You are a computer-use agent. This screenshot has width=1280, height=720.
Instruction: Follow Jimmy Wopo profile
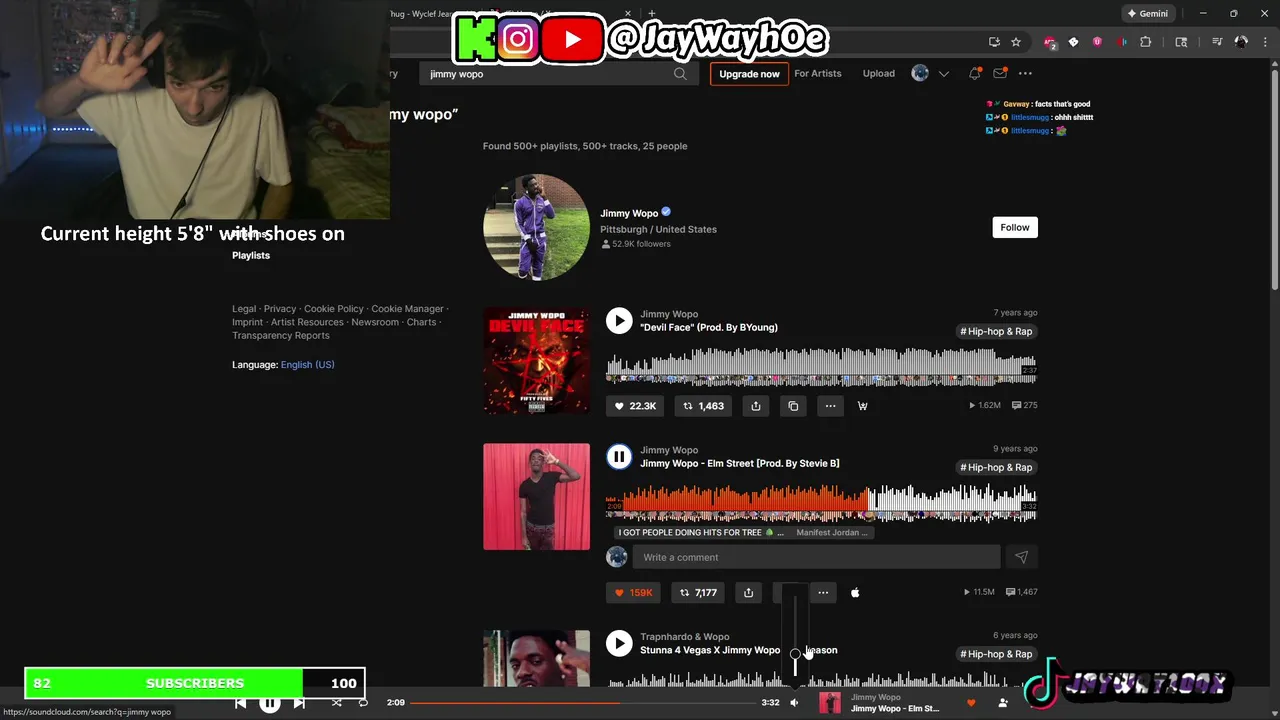[x=1014, y=227]
